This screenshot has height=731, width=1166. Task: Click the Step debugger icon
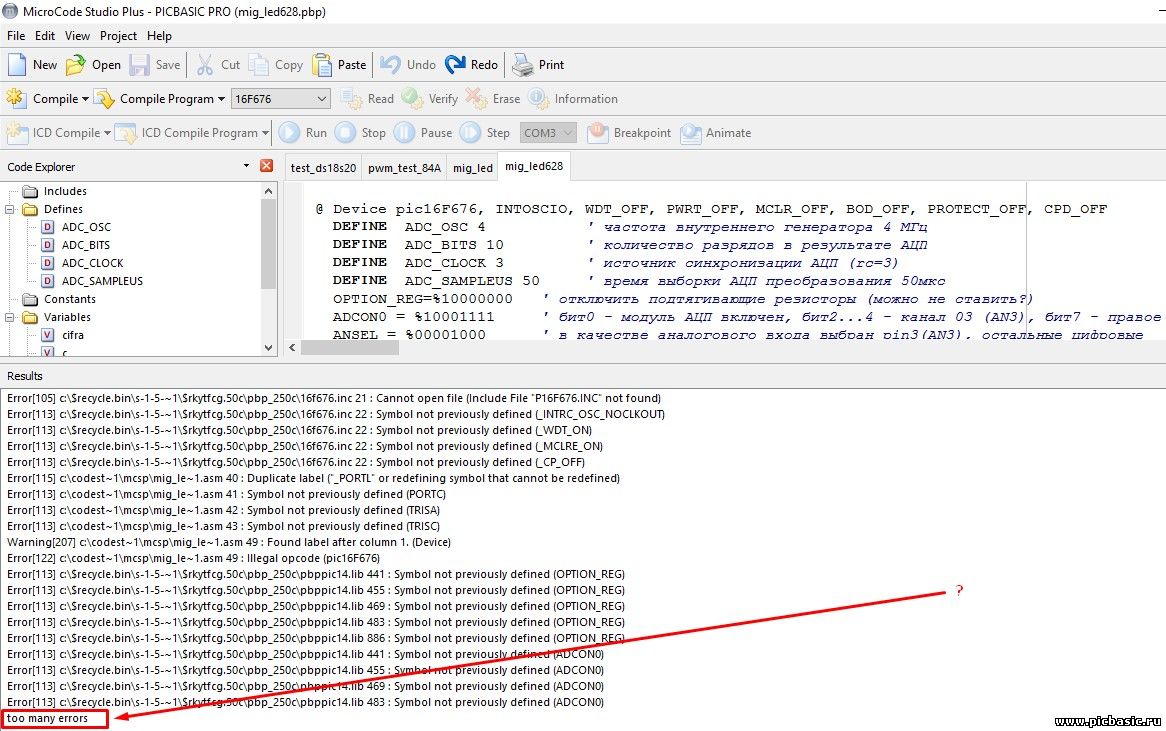click(x=470, y=132)
